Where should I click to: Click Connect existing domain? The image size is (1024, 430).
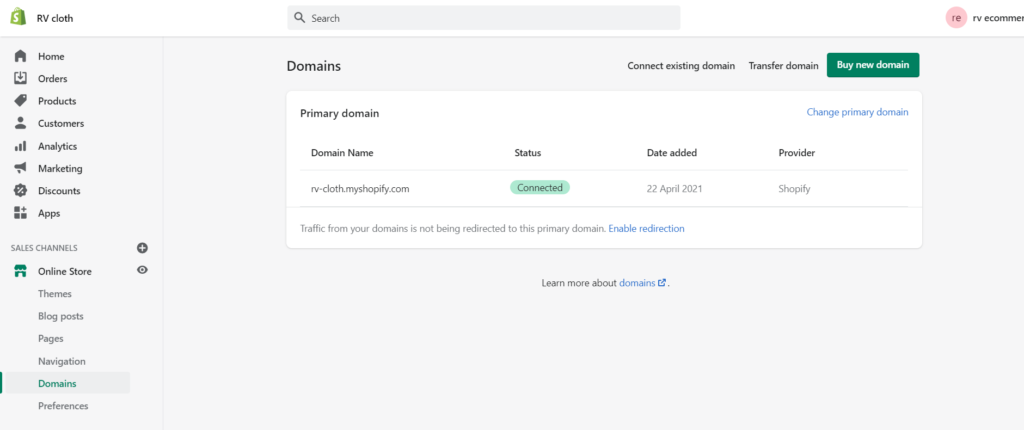click(681, 65)
